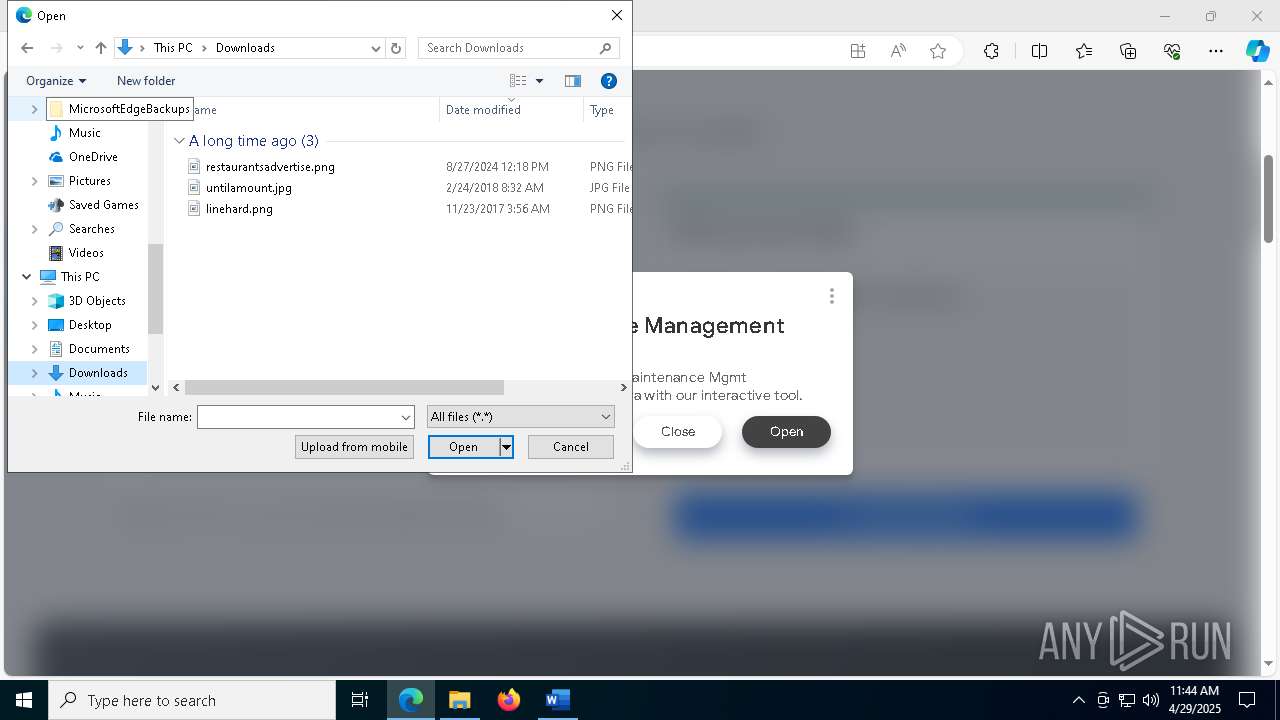1280x720 pixels.
Task: Expand the Pictures tree node
Action: tap(34, 181)
